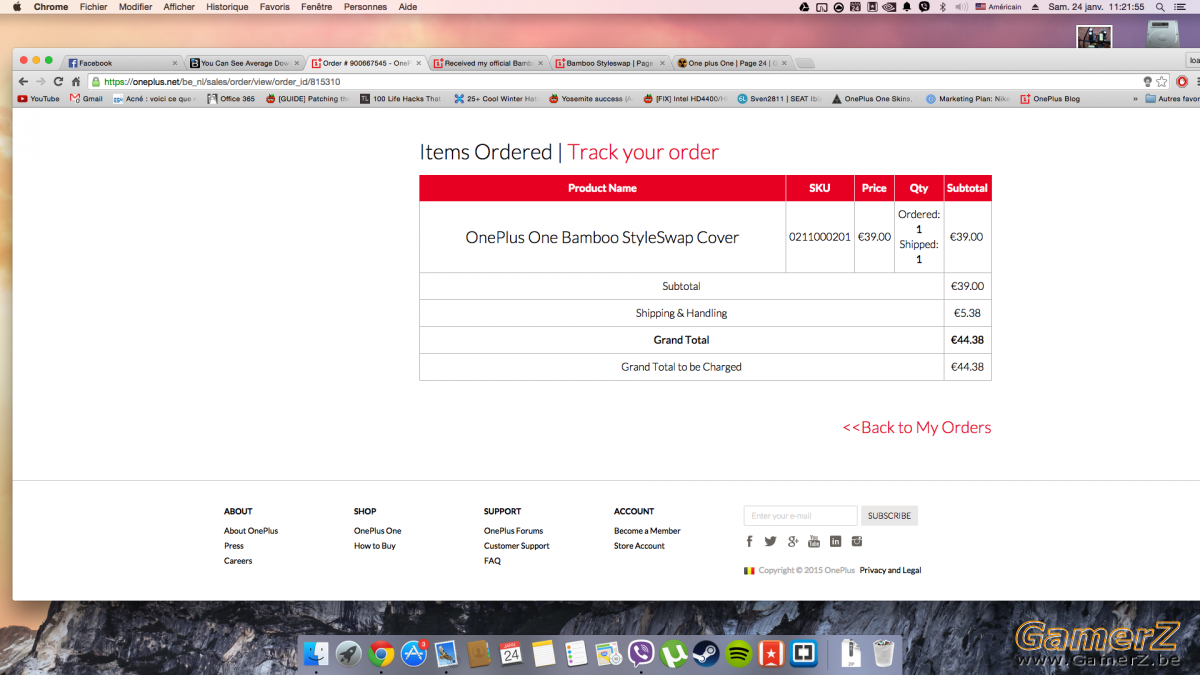Bookmark this page with the star icon

click(x=1162, y=82)
